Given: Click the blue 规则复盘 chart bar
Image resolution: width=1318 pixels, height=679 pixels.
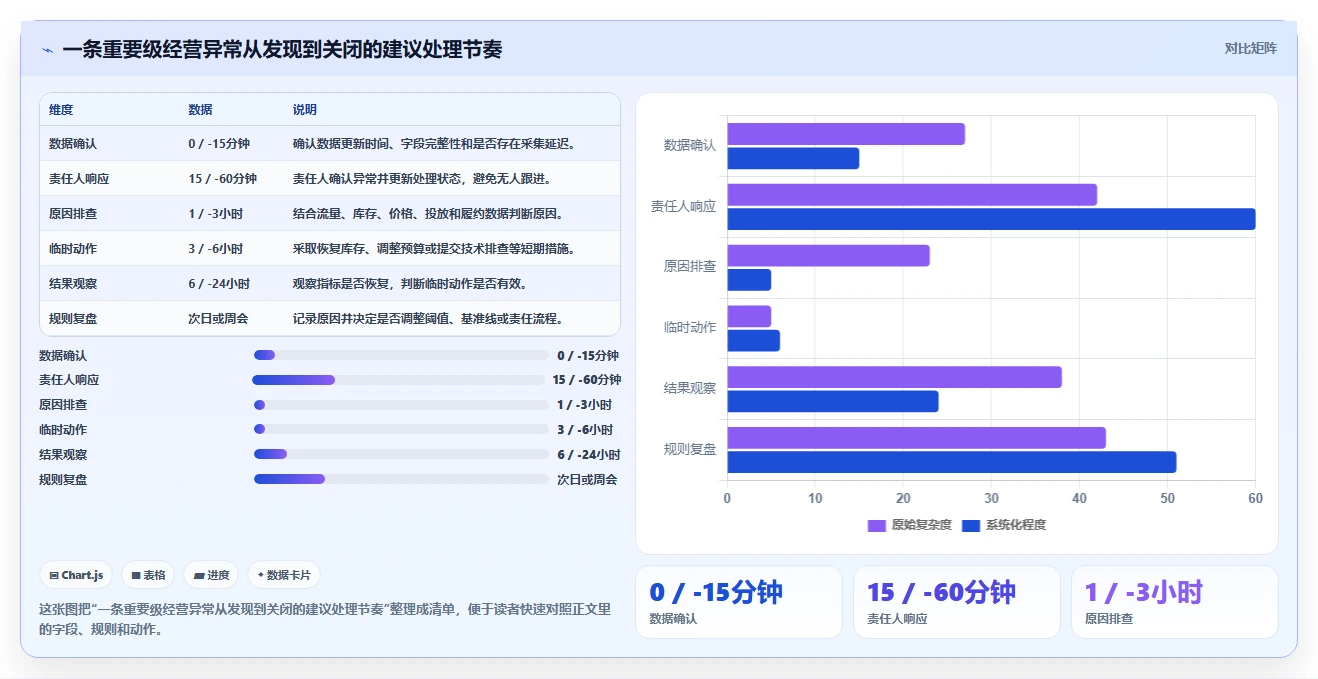Looking at the screenshot, I should click(952, 462).
